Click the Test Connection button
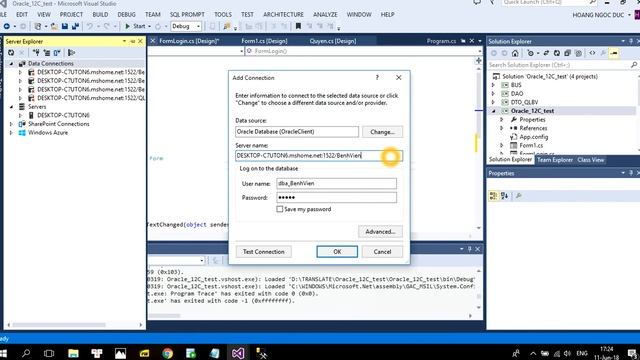640x360 pixels. click(263, 252)
